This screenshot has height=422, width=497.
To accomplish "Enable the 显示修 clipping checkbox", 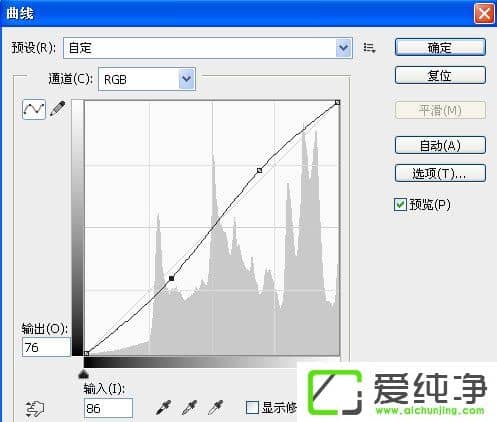I will point(252,407).
